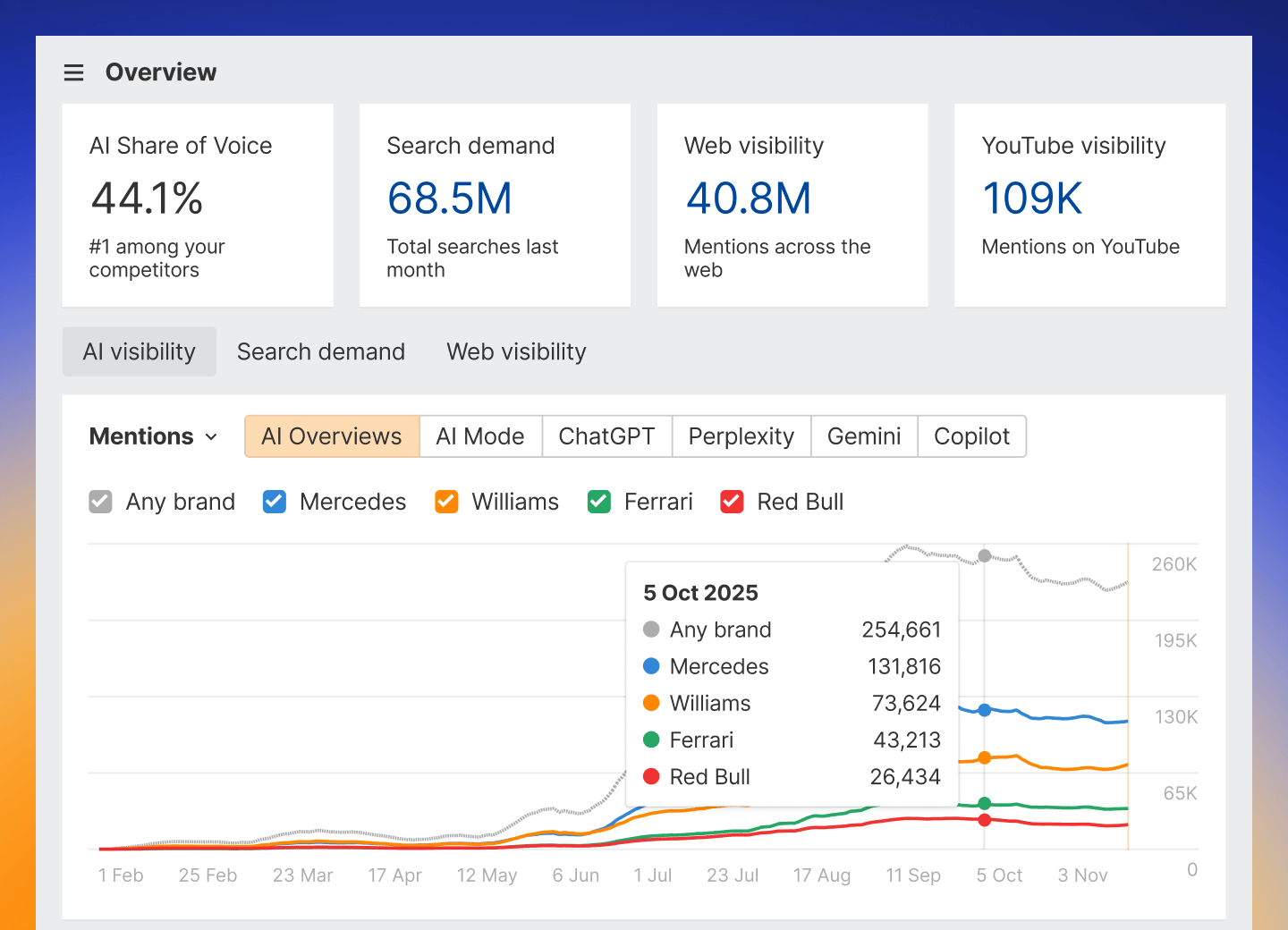Uncheck the Mercedes brand filter

274,502
